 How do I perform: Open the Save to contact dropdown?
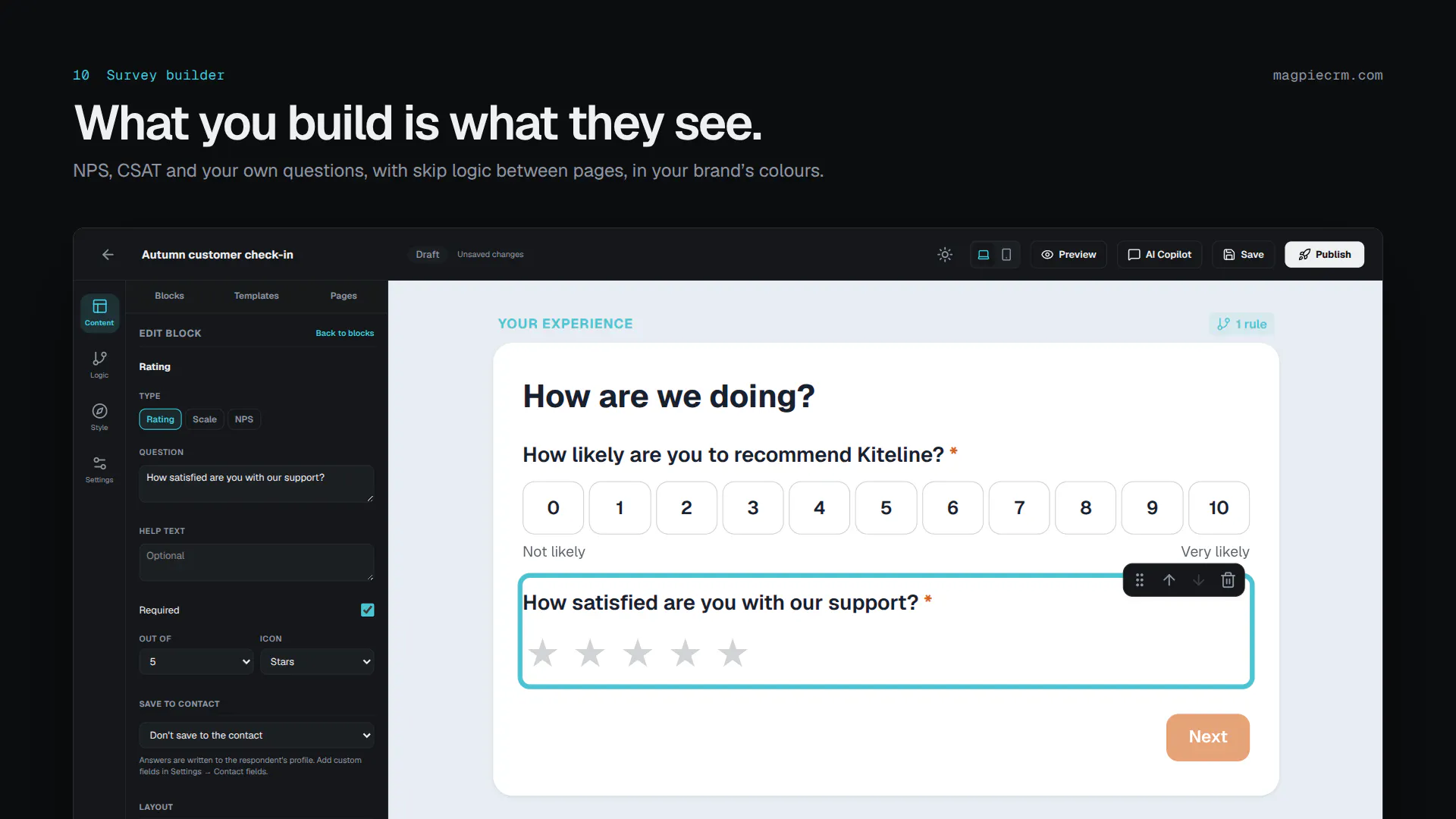[256, 735]
